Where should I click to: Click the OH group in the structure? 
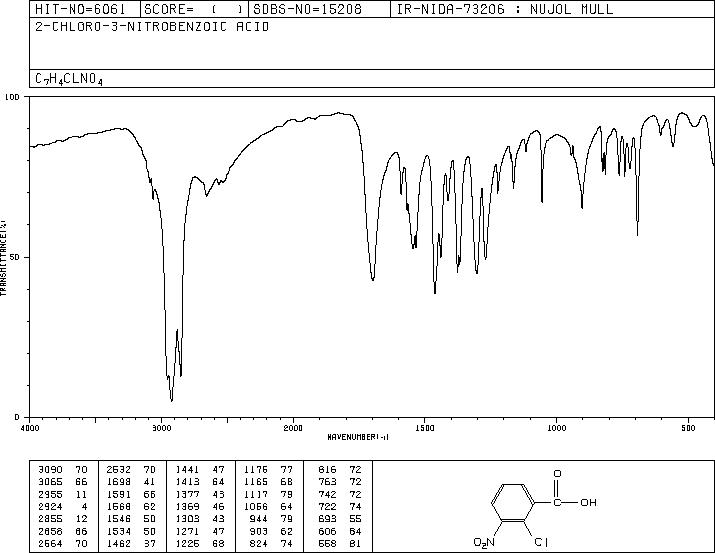point(588,502)
